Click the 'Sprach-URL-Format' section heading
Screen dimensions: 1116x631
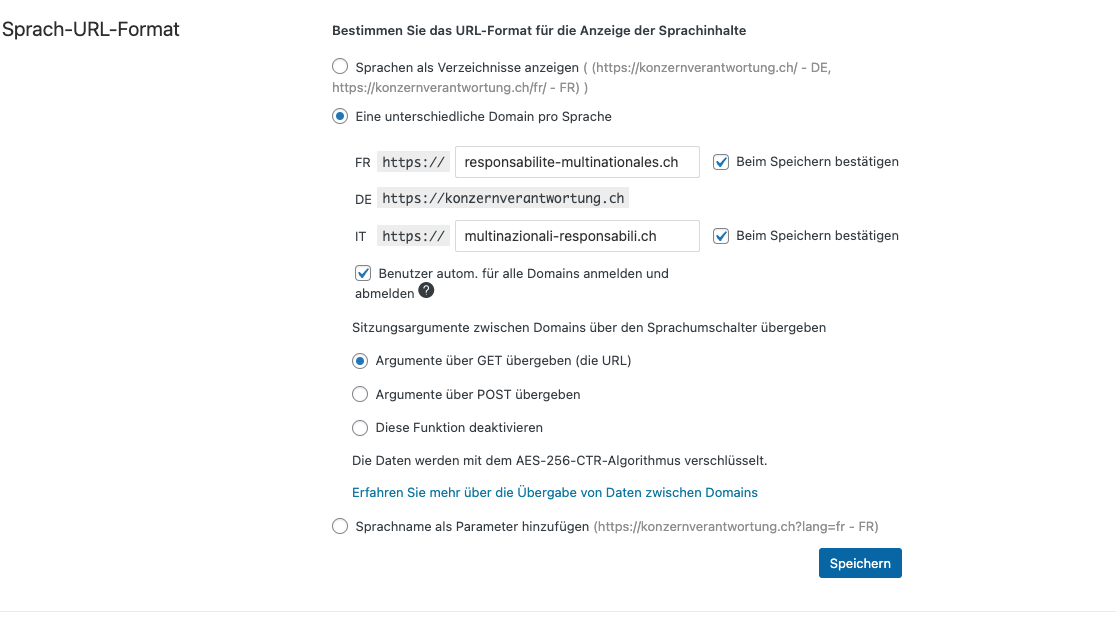91,30
